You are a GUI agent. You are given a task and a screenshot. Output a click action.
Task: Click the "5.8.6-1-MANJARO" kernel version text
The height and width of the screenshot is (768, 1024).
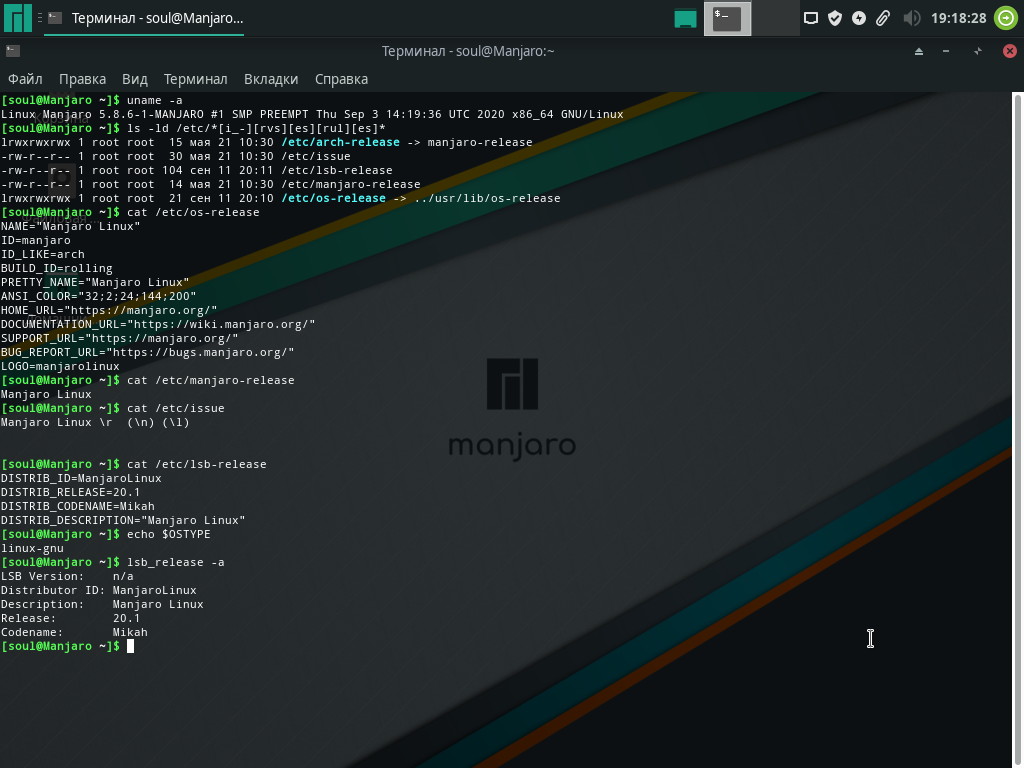pyautogui.click(x=151, y=114)
